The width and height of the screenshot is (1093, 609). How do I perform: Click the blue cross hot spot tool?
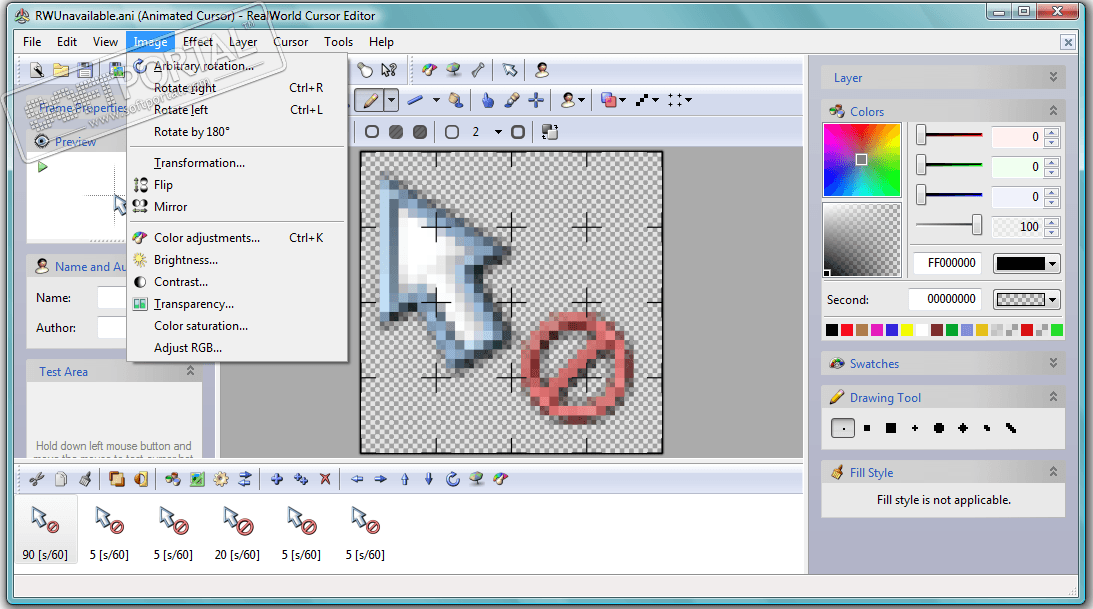(x=535, y=100)
